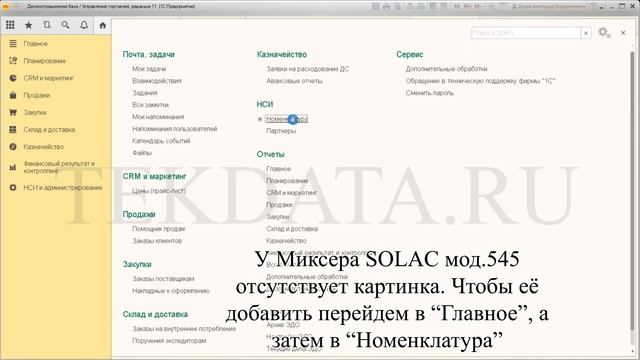
Task: Open Заказы клиентов link
Action: click(x=157, y=241)
